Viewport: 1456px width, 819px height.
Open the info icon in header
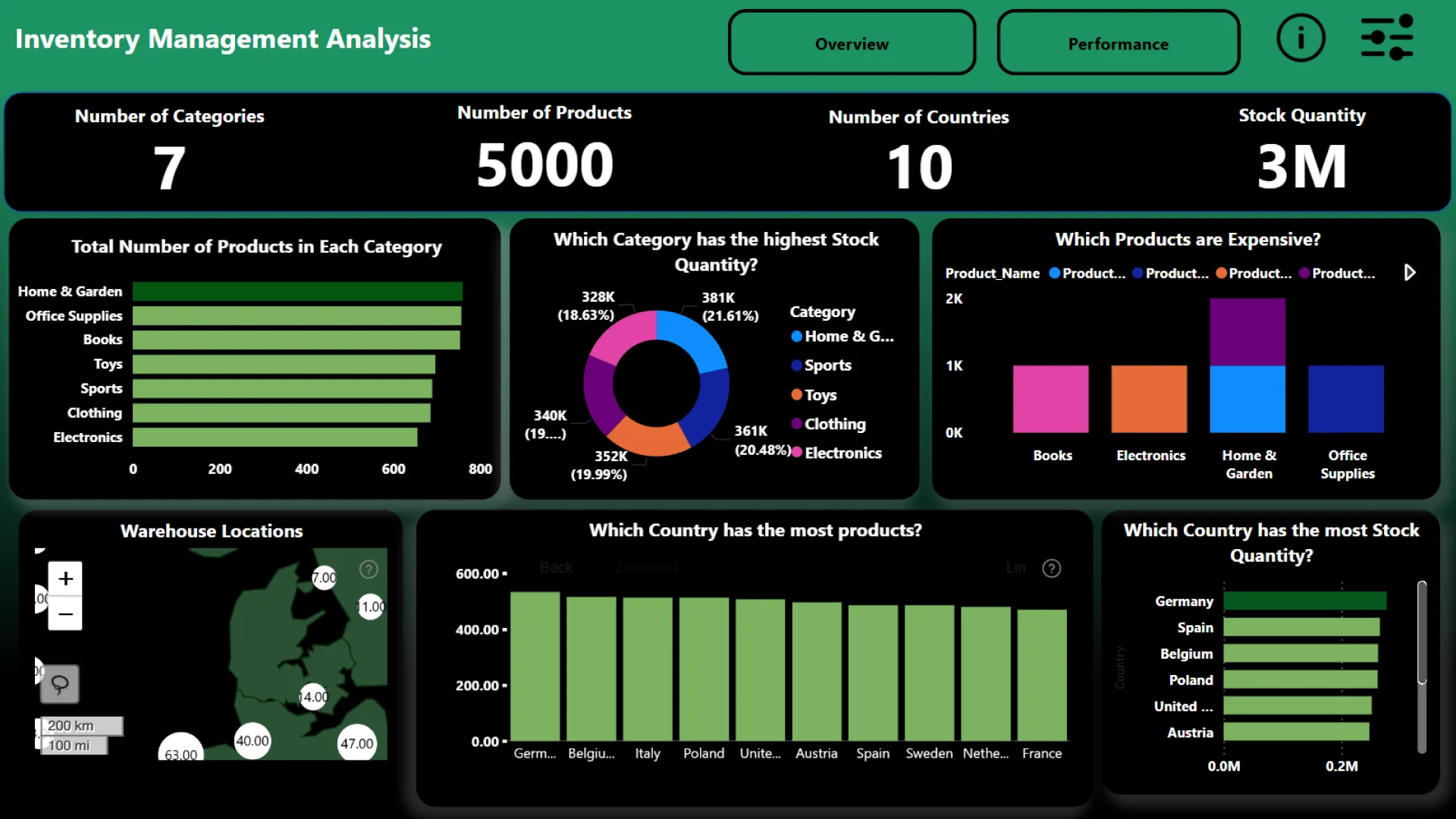pyautogui.click(x=1301, y=38)
